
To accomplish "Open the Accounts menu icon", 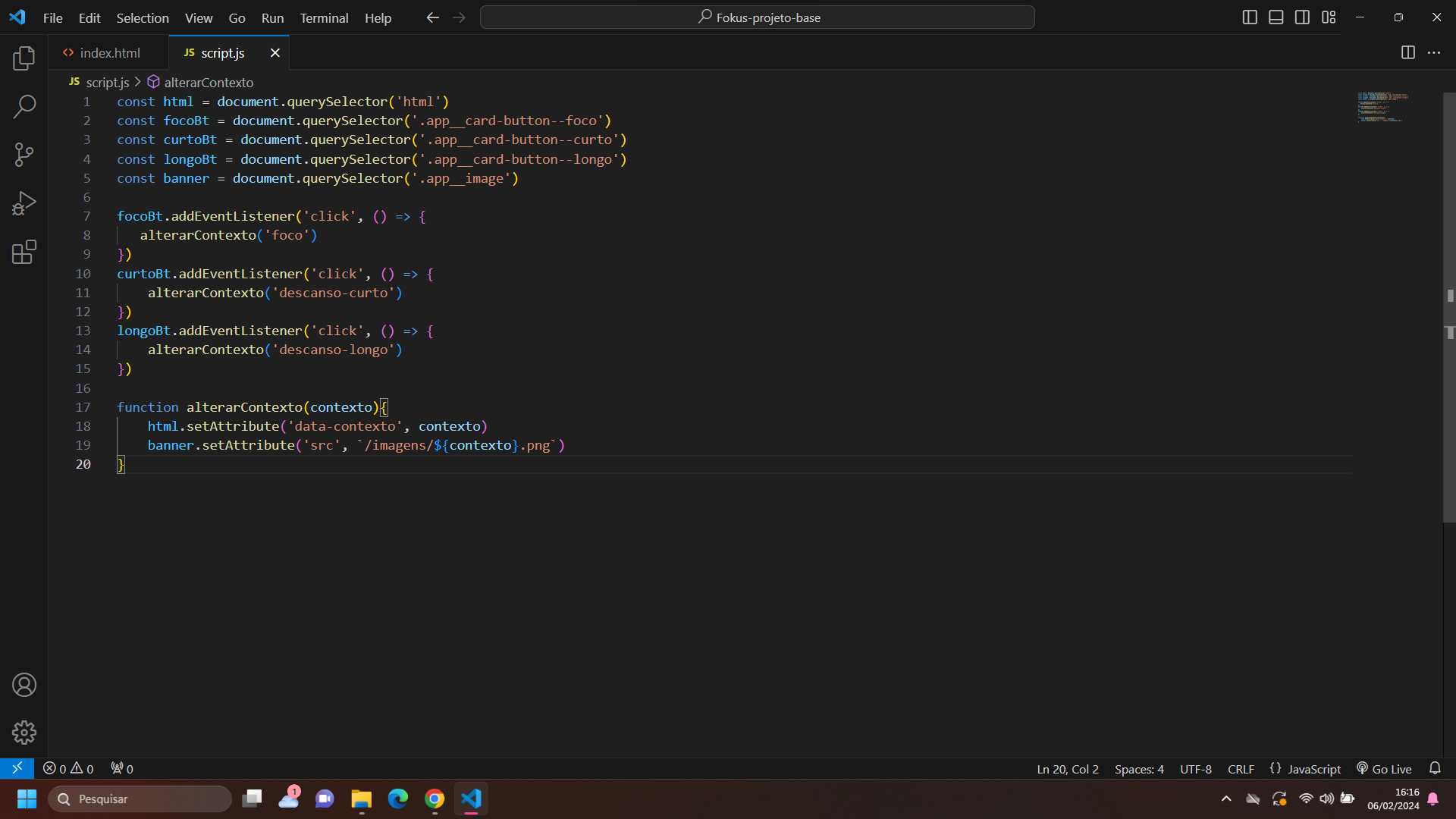I will tap(24, 685).
